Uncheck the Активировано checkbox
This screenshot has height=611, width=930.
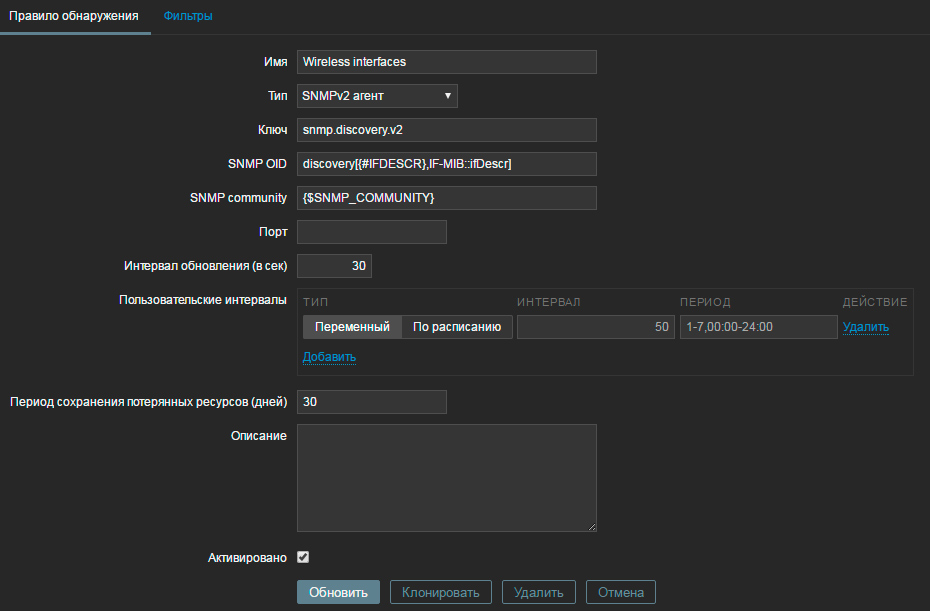click(303, 557)
